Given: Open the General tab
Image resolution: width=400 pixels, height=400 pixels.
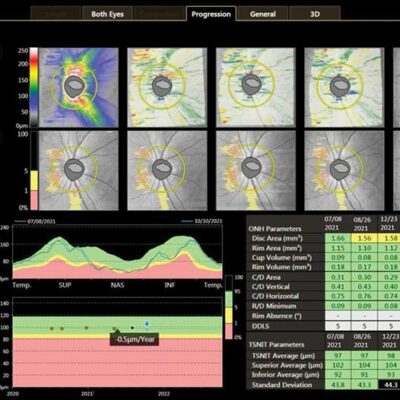Looking at the screenshot, I should (263, 14).
